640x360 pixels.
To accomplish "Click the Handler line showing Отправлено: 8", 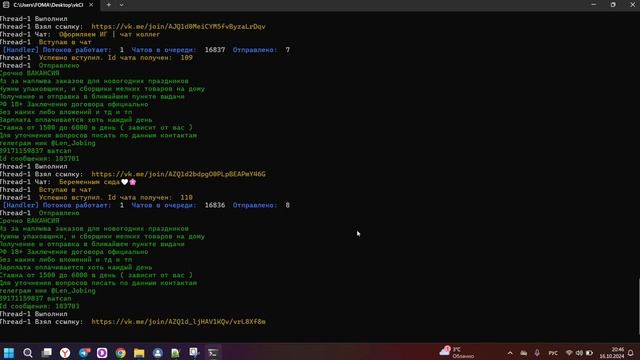I will 146,205.
